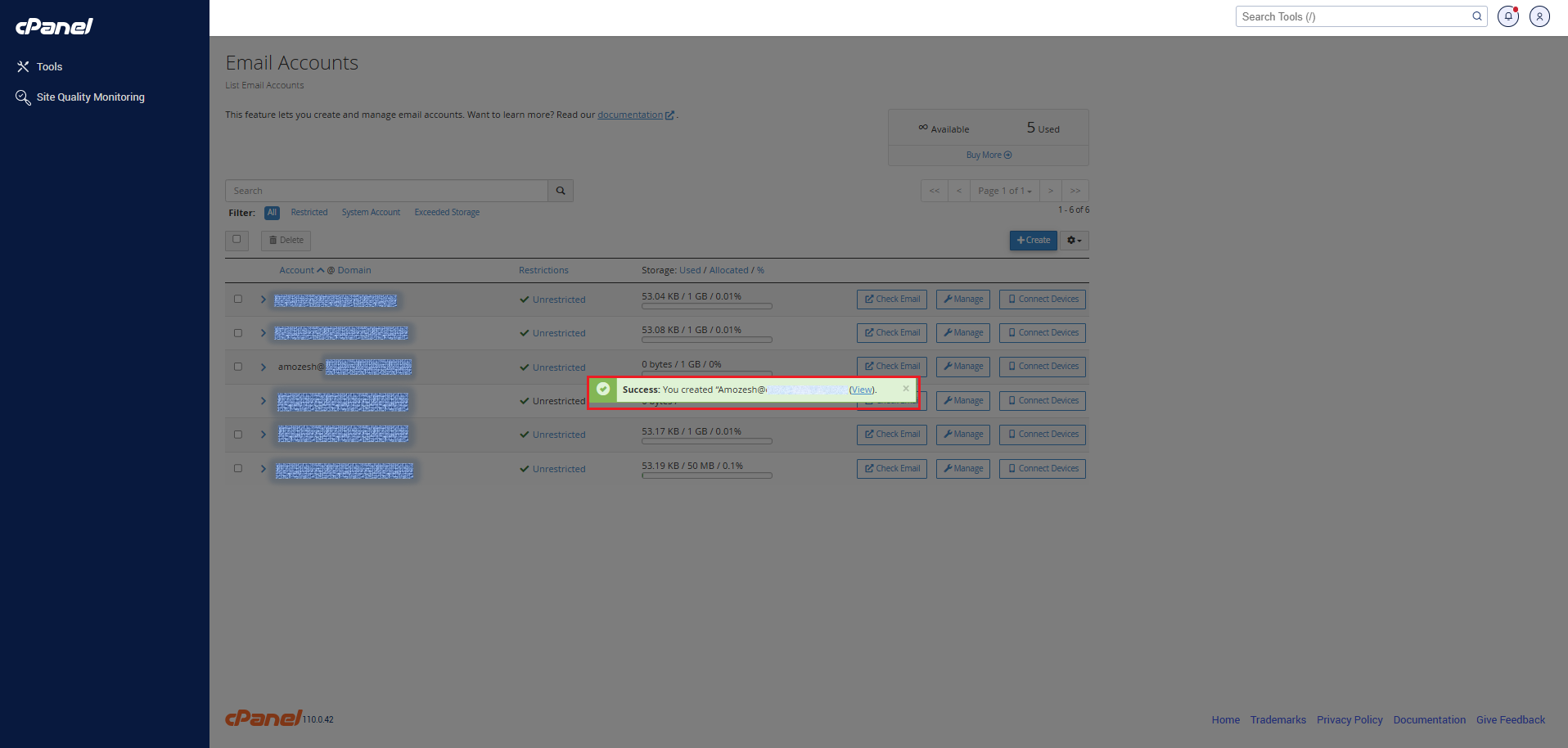This screenshot has width=1568, height=748.
Task: Close the success notification
Action: point(906,389)
